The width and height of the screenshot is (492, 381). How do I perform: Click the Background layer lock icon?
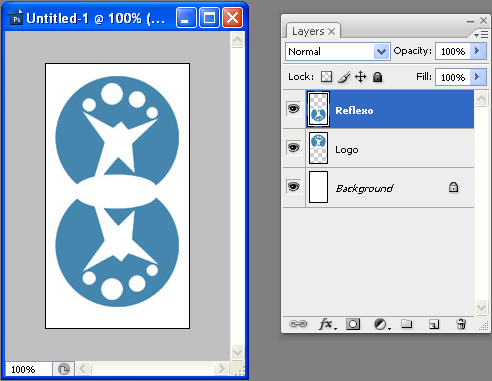pyautogui.click(x=453, y=187)
